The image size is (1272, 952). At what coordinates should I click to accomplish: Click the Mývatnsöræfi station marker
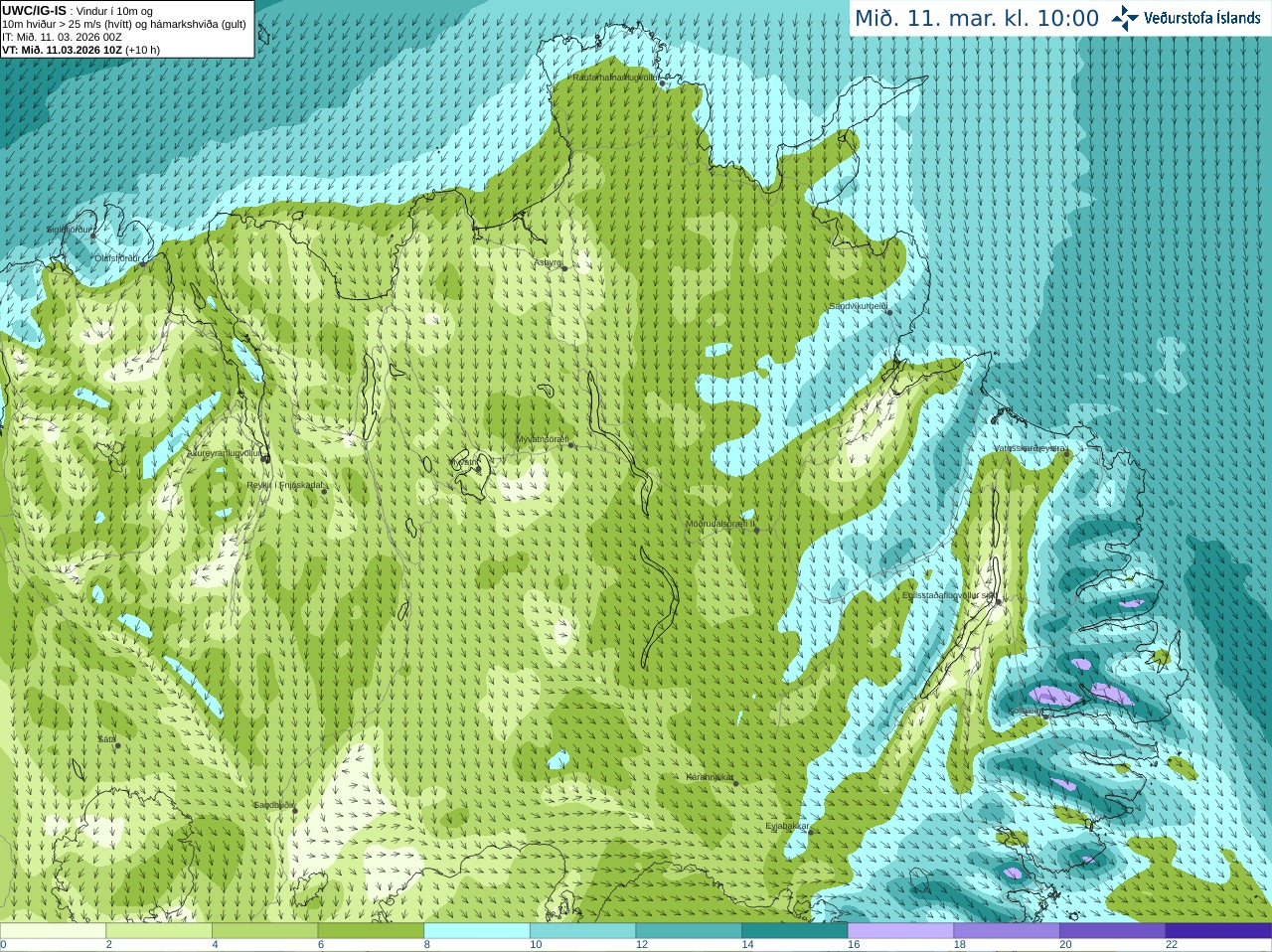click(571, 445)
